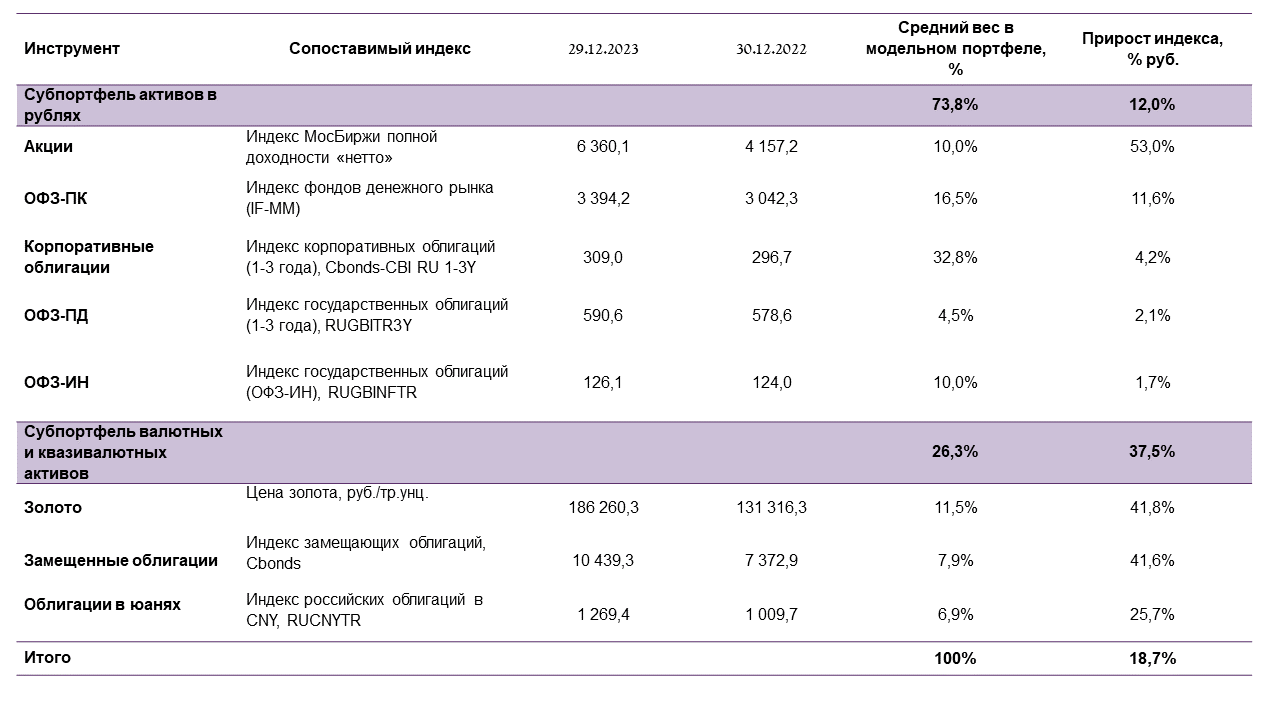Select the ОФЗ-ПК instrument cell

click(55, 198)
